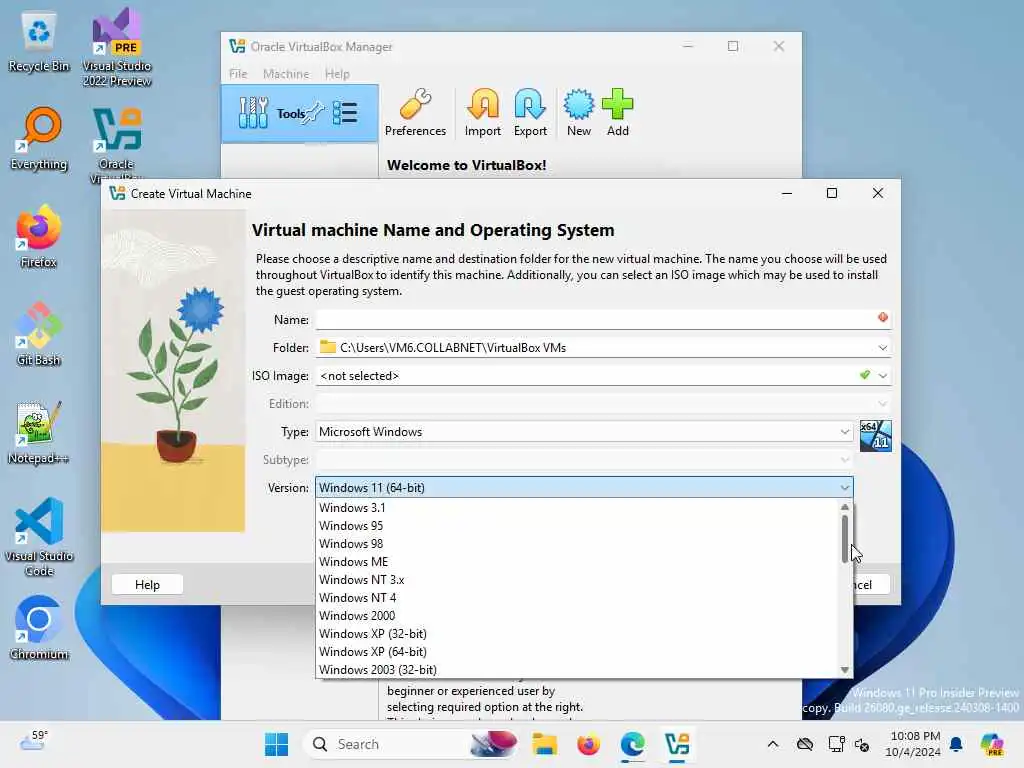Viewport: 1024px width, 768px height.
Task: Show hidden system tray icons
Action: pyautogui.click(x=773, y=744)
